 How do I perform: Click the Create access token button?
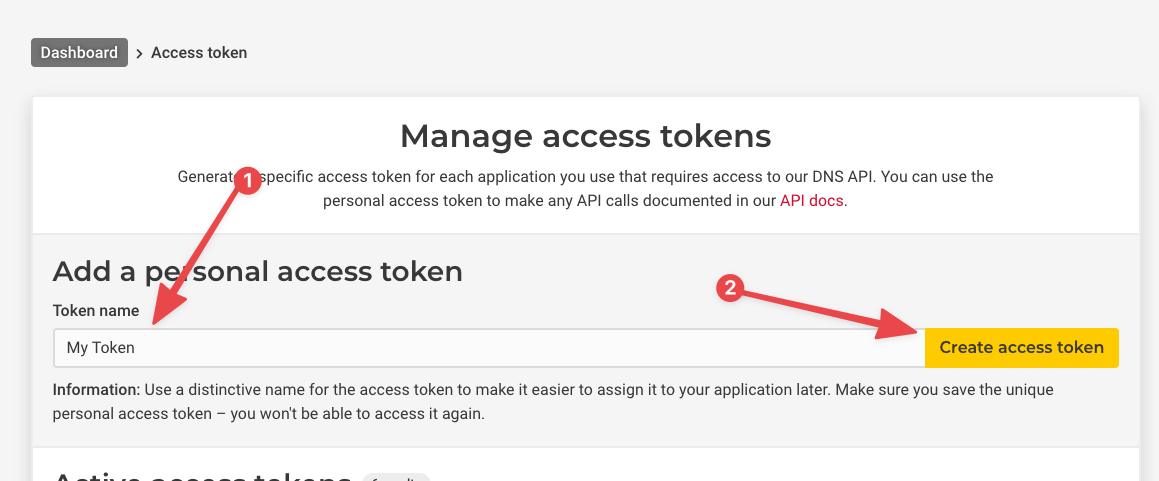click(x=1022, y=347)
